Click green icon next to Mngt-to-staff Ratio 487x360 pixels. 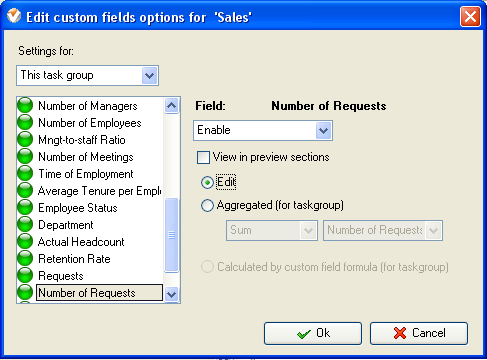[25, 139]
